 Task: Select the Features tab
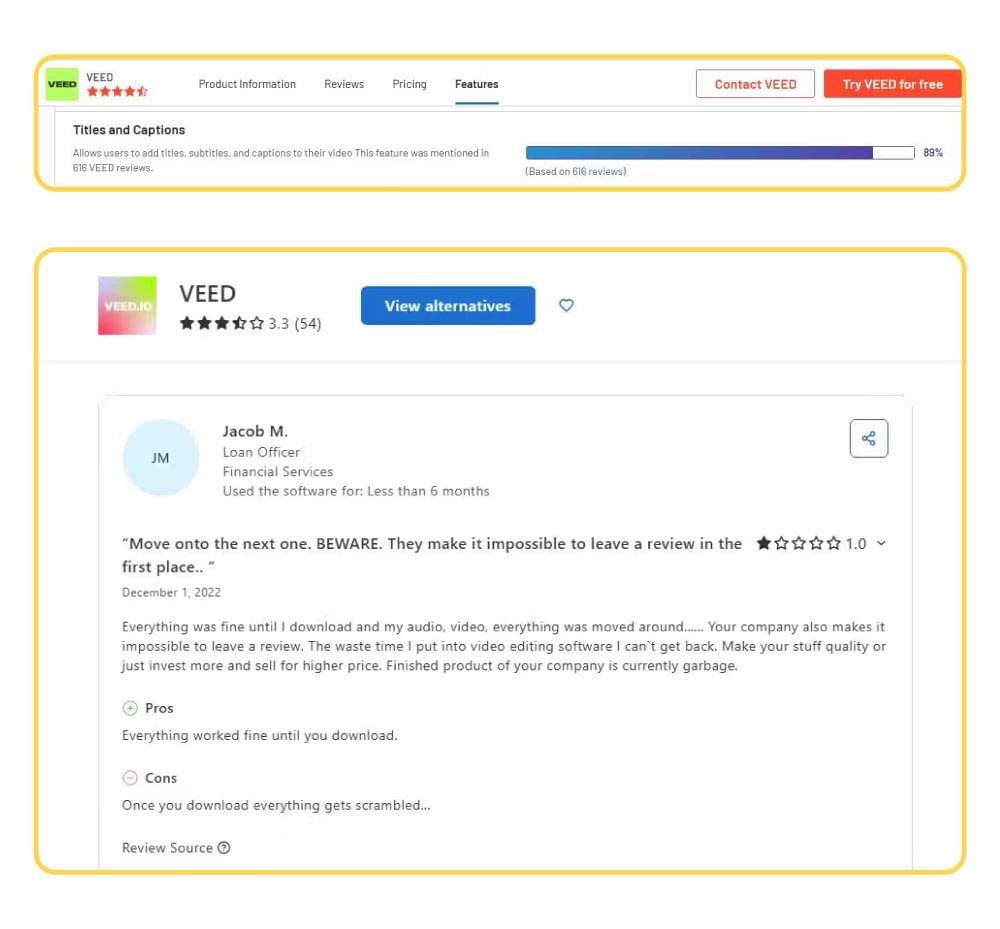tap(476, 84)
